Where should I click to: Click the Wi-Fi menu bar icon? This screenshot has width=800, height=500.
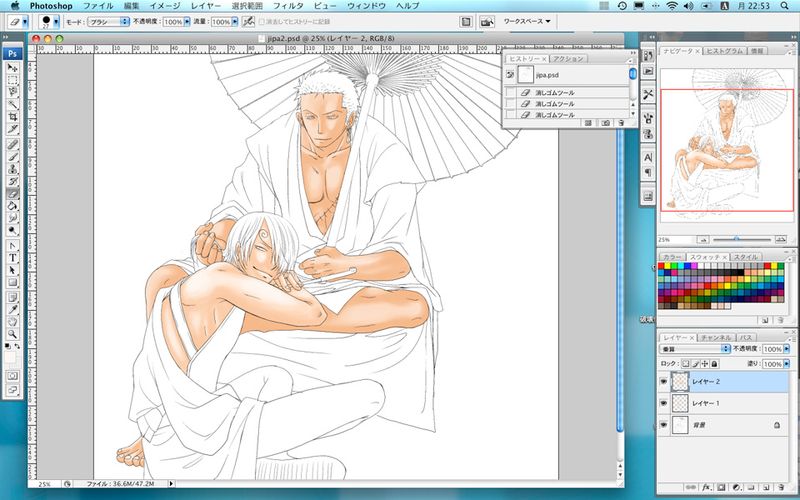[672, 6]
